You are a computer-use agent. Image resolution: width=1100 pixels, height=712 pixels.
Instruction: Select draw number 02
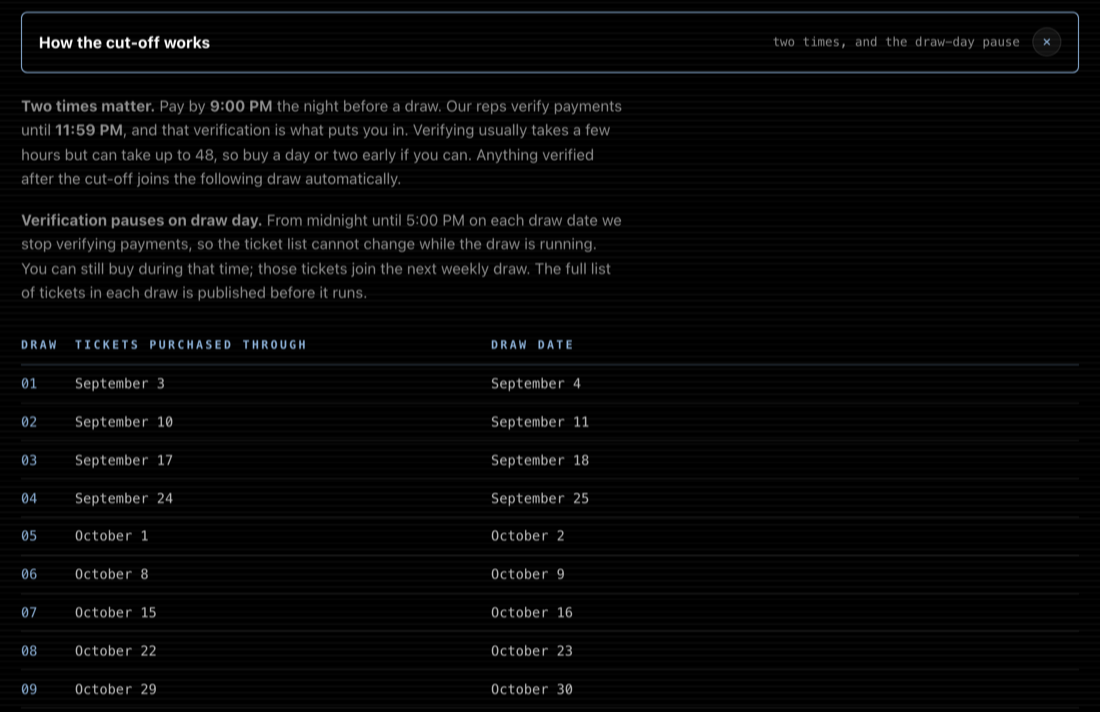tap(29, 422)
